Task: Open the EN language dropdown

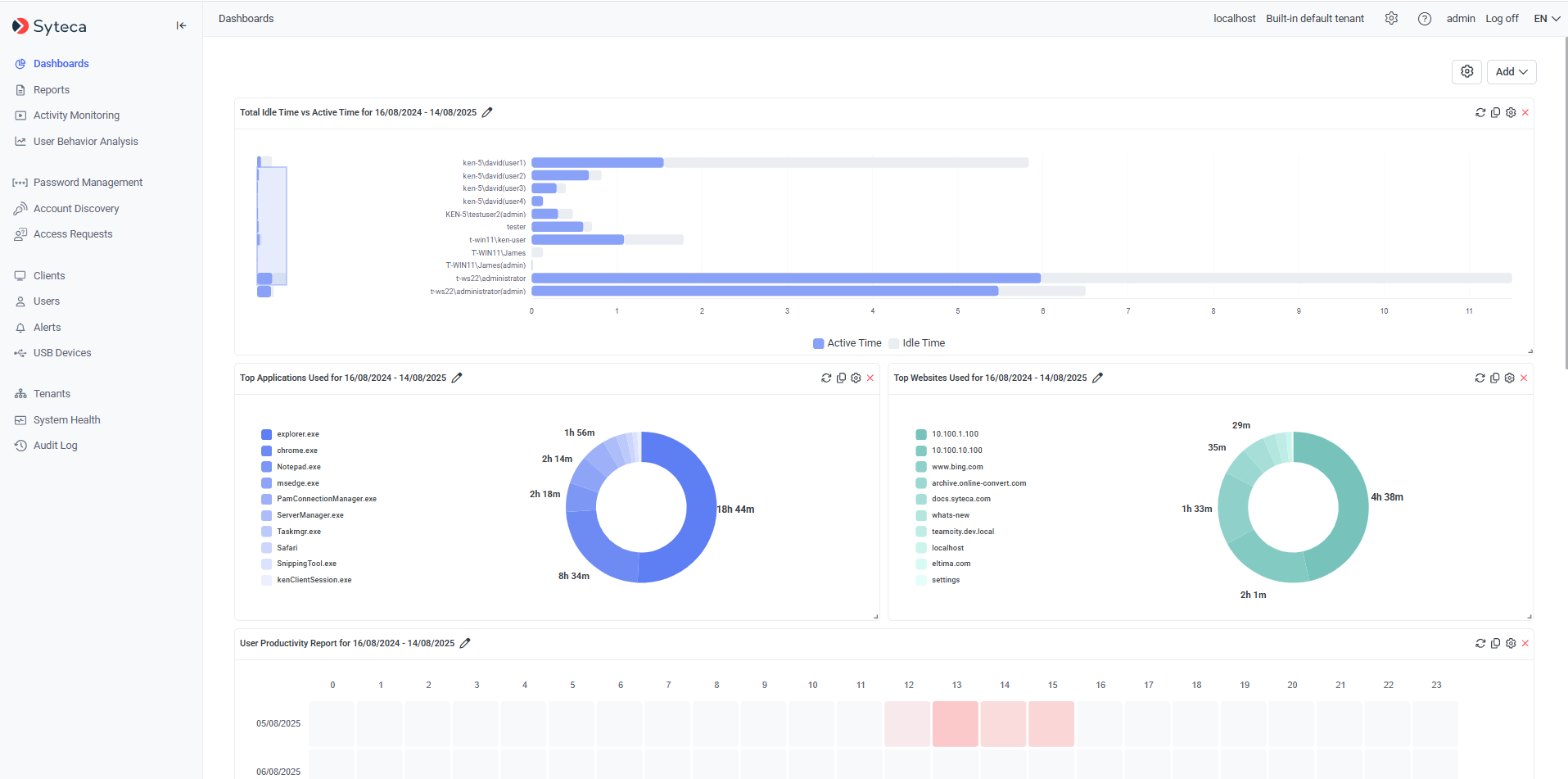Action: click(x=1547, y=19)
